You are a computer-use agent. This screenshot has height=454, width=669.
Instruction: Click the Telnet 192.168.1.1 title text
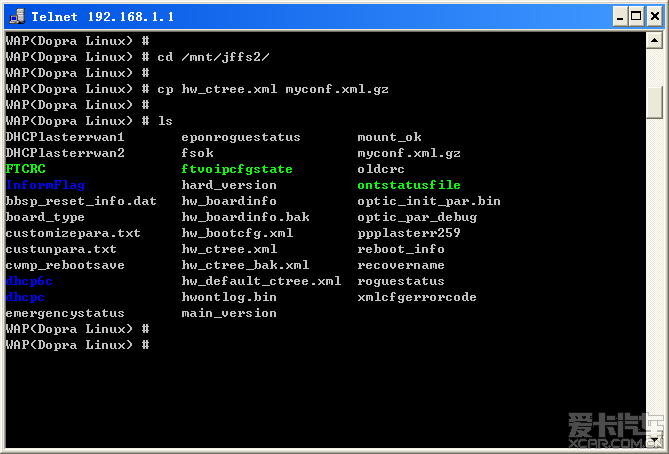coord(102,17)
